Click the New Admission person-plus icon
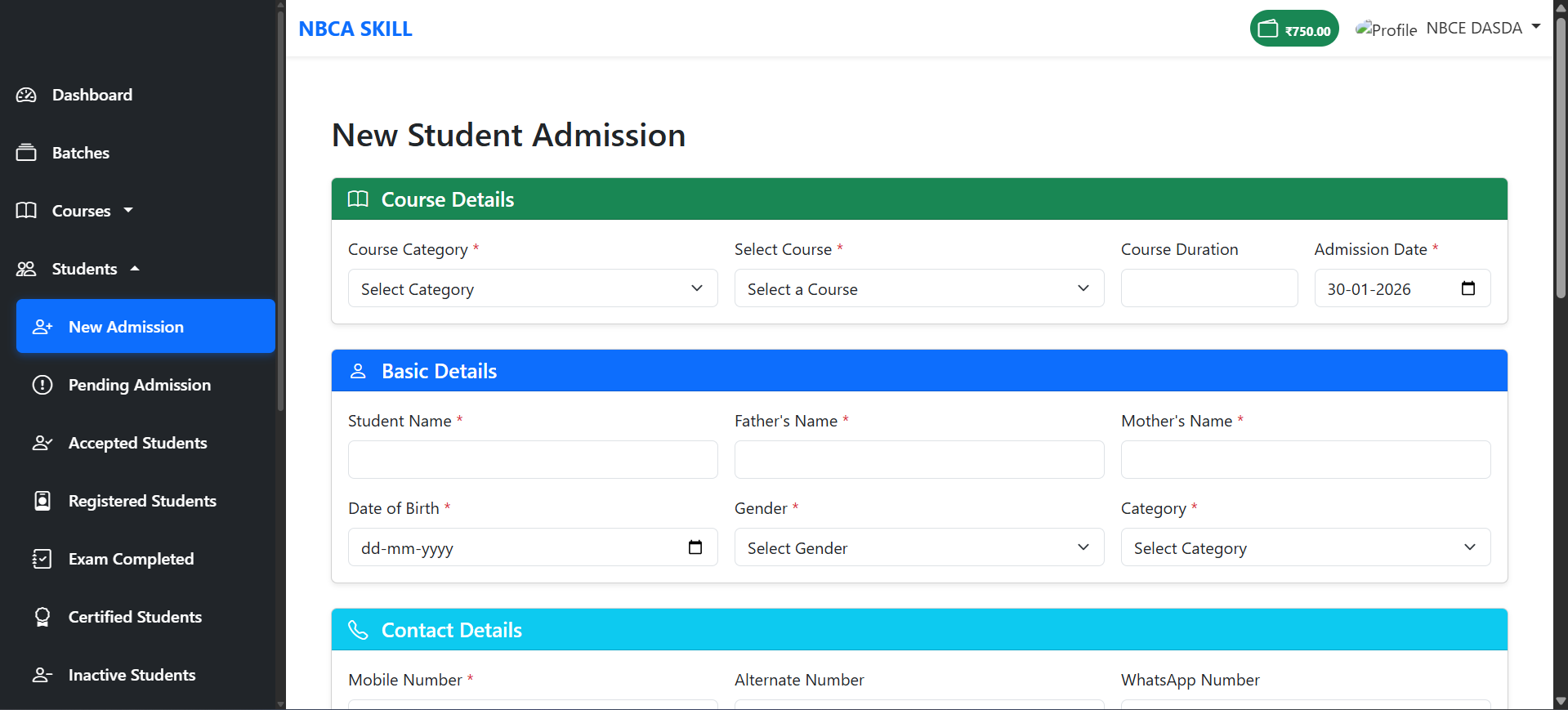Image resolution: width=1568 pixels, height=710 pixels. pos(42,327)
